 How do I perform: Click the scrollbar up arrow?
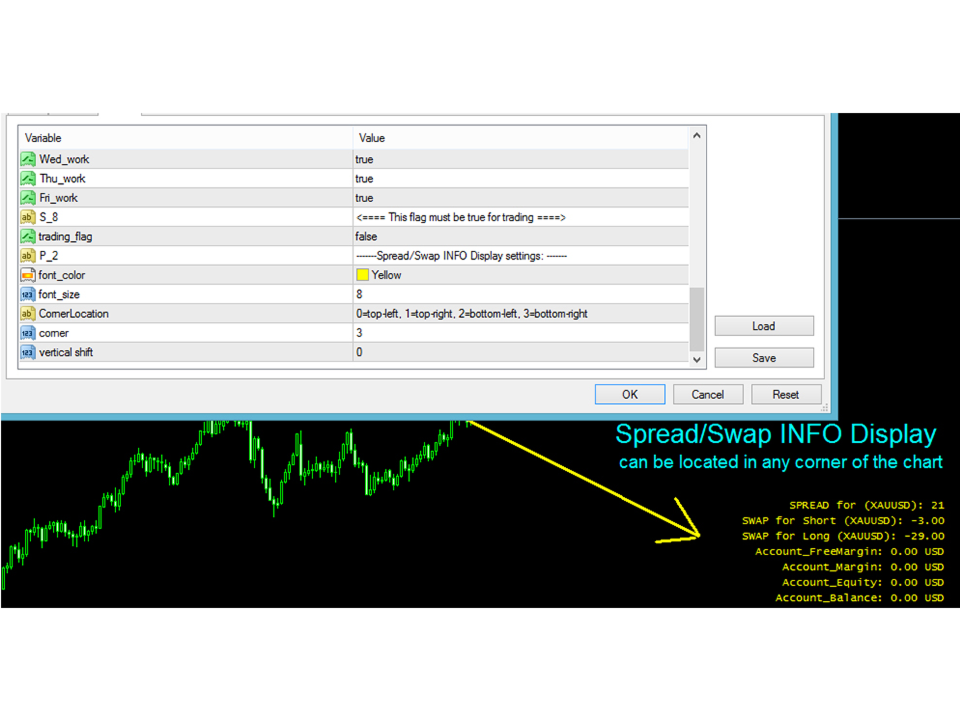[x=697, y=136]
